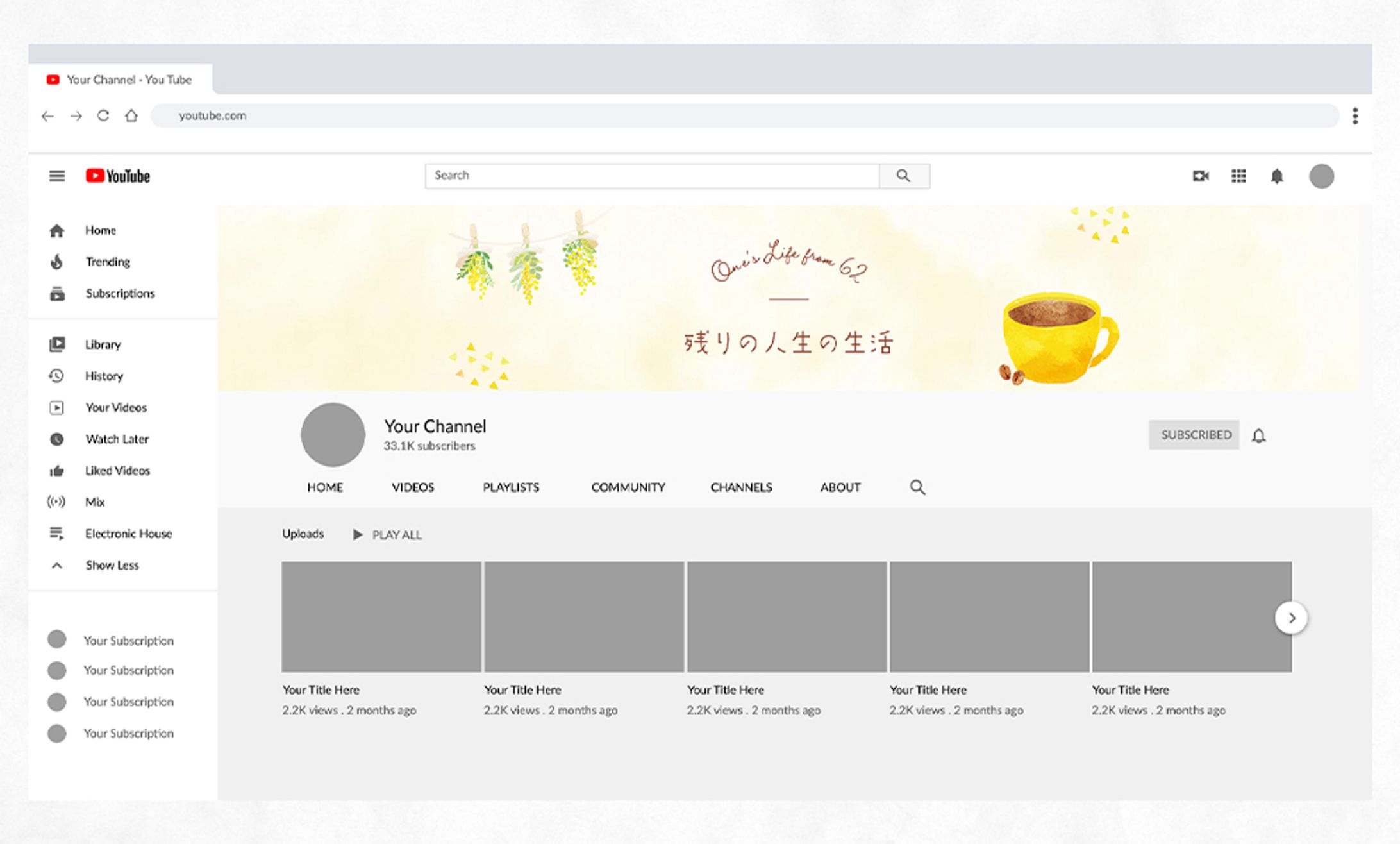Reload the page with the refresh control

103,116
